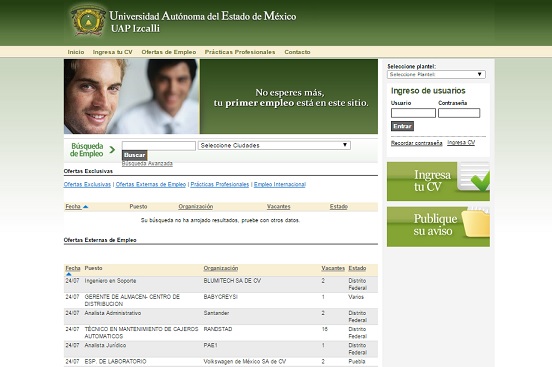Sort external offers by Organización
552x367 pixels.
coord(221,268)
